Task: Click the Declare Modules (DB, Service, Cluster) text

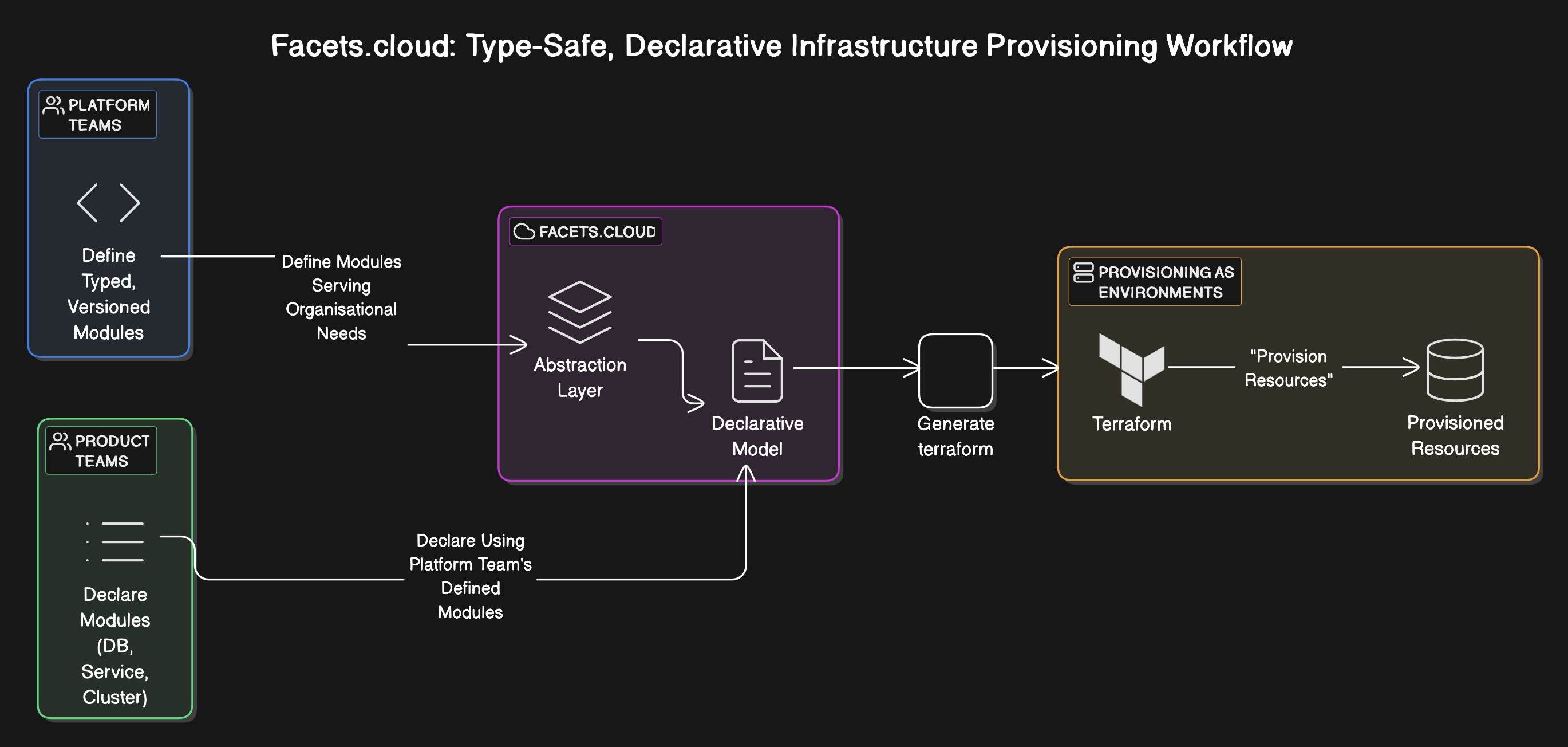Action: [114, 645]
